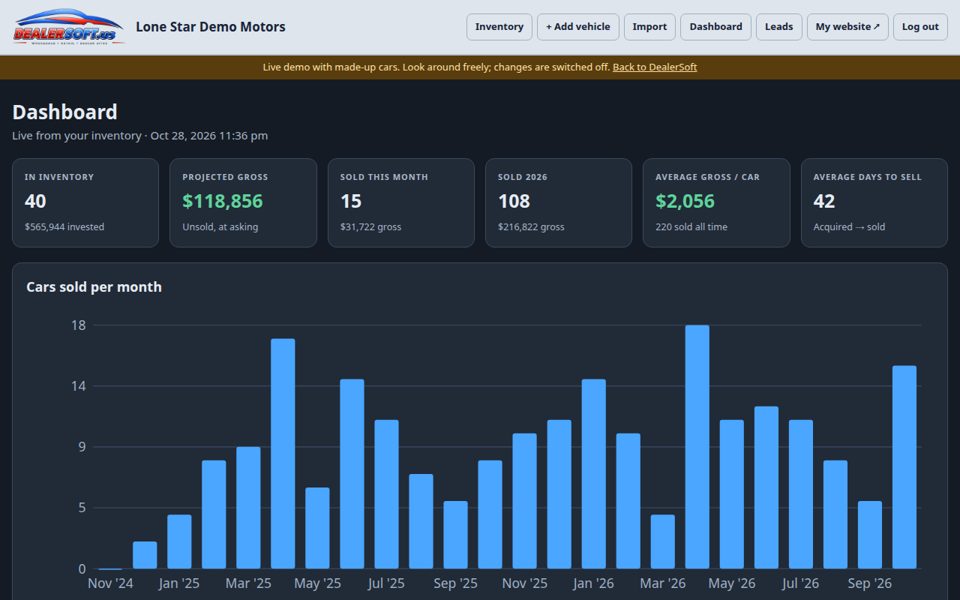Image resolution: width=960 pixels, height=600 pixels.
Task: Select the In Inventory stat card
Action: point(86,203)
